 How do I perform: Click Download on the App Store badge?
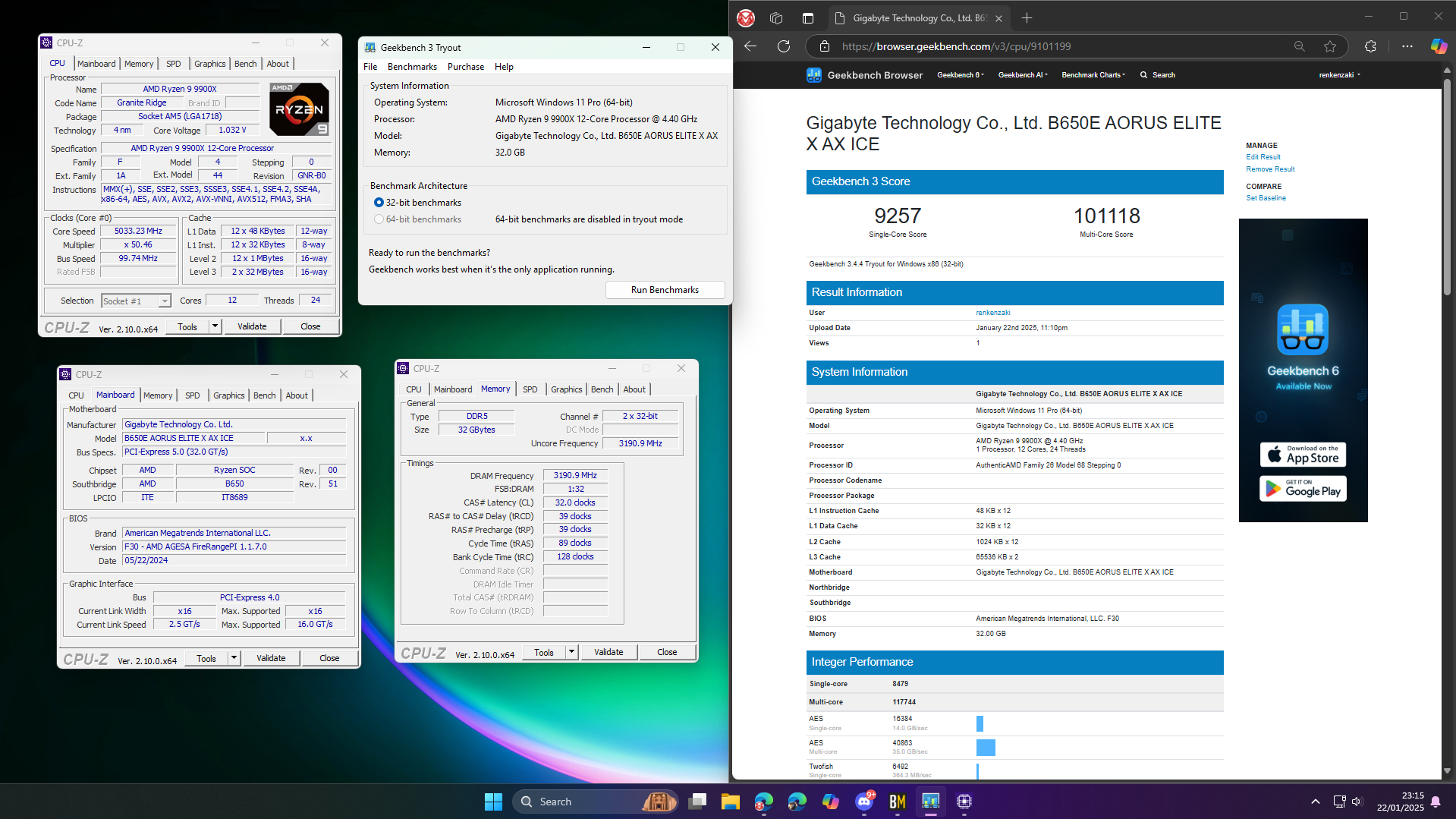(x=1303, y=455)
